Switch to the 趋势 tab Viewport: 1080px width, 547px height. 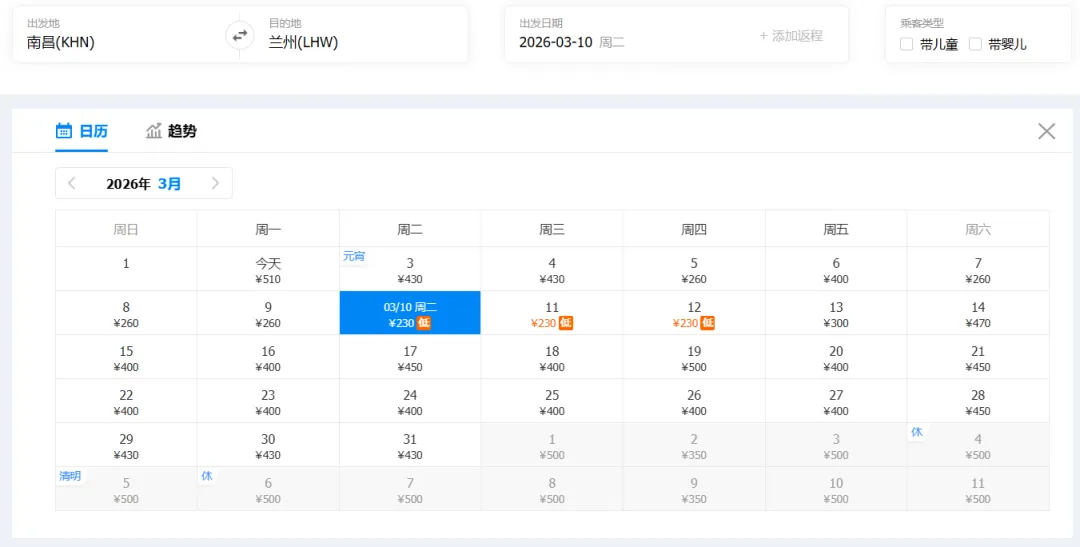point(172,131)
